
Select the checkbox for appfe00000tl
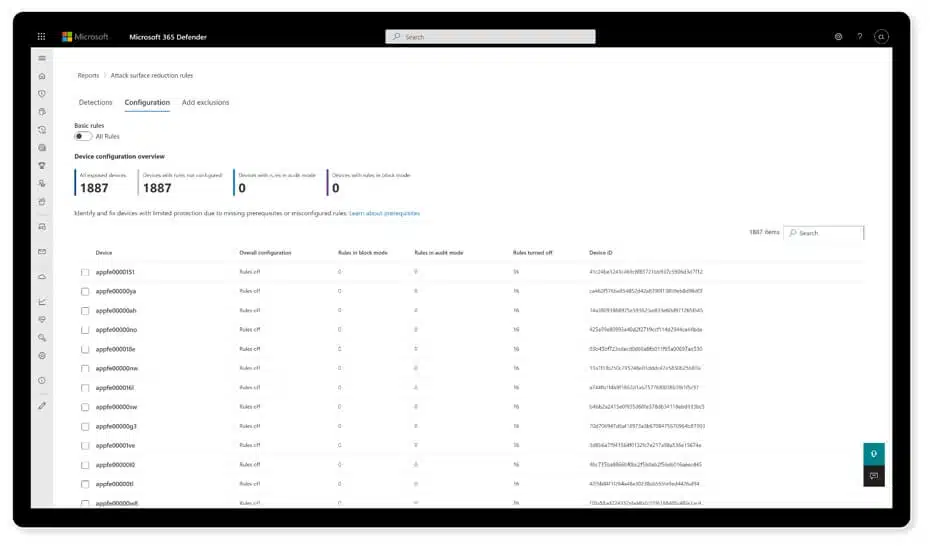(85, 484)
